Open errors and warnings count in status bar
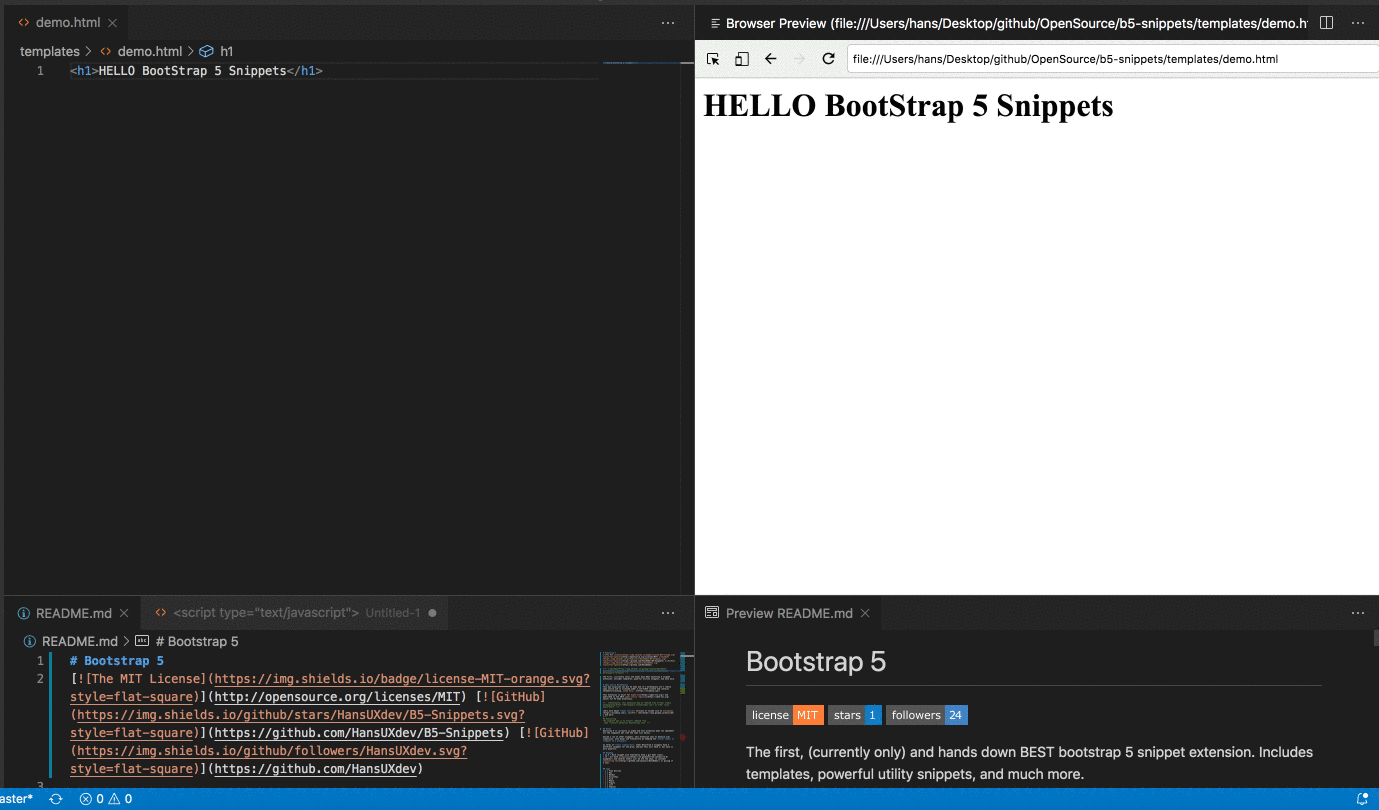 (x=107, y=799)
